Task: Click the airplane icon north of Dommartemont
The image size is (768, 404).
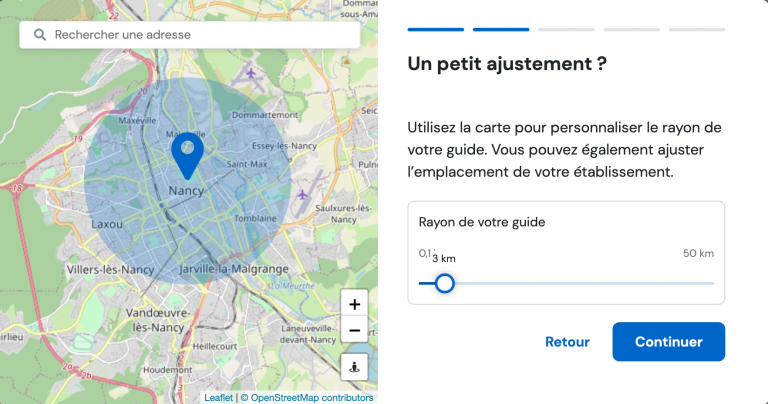Action: 251,73
